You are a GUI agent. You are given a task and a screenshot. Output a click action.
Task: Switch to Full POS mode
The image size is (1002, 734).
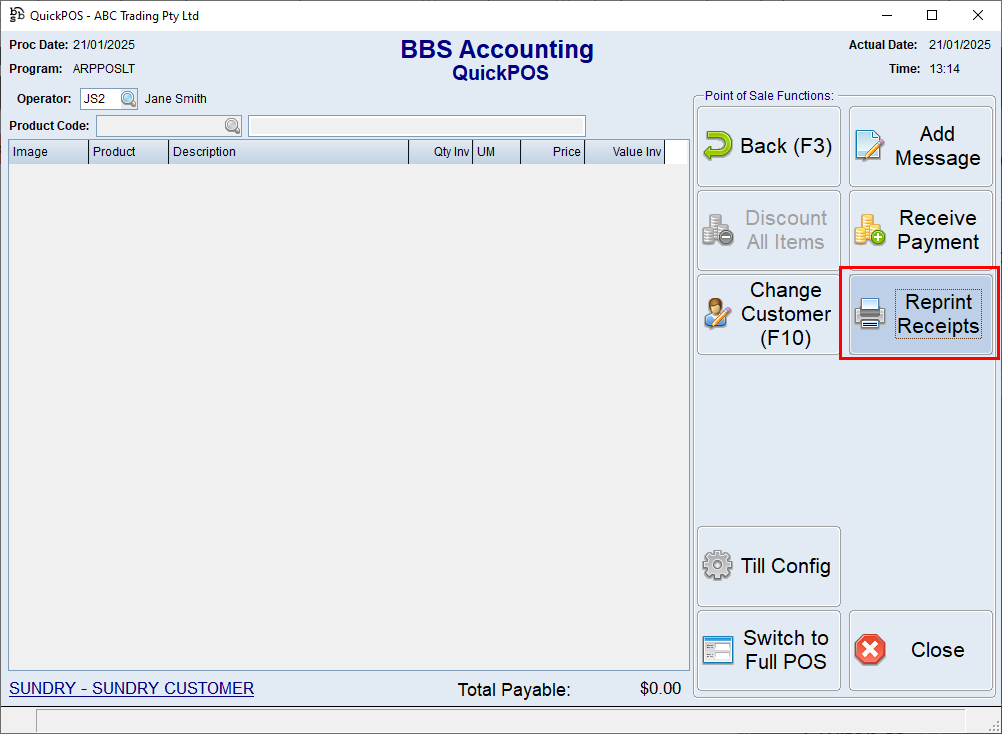pyautogui.click(x=768, y=650)
